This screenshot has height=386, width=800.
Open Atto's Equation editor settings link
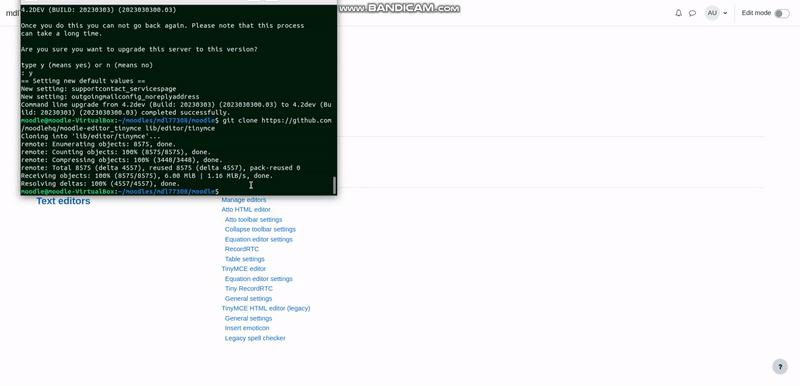coord(259,239)
